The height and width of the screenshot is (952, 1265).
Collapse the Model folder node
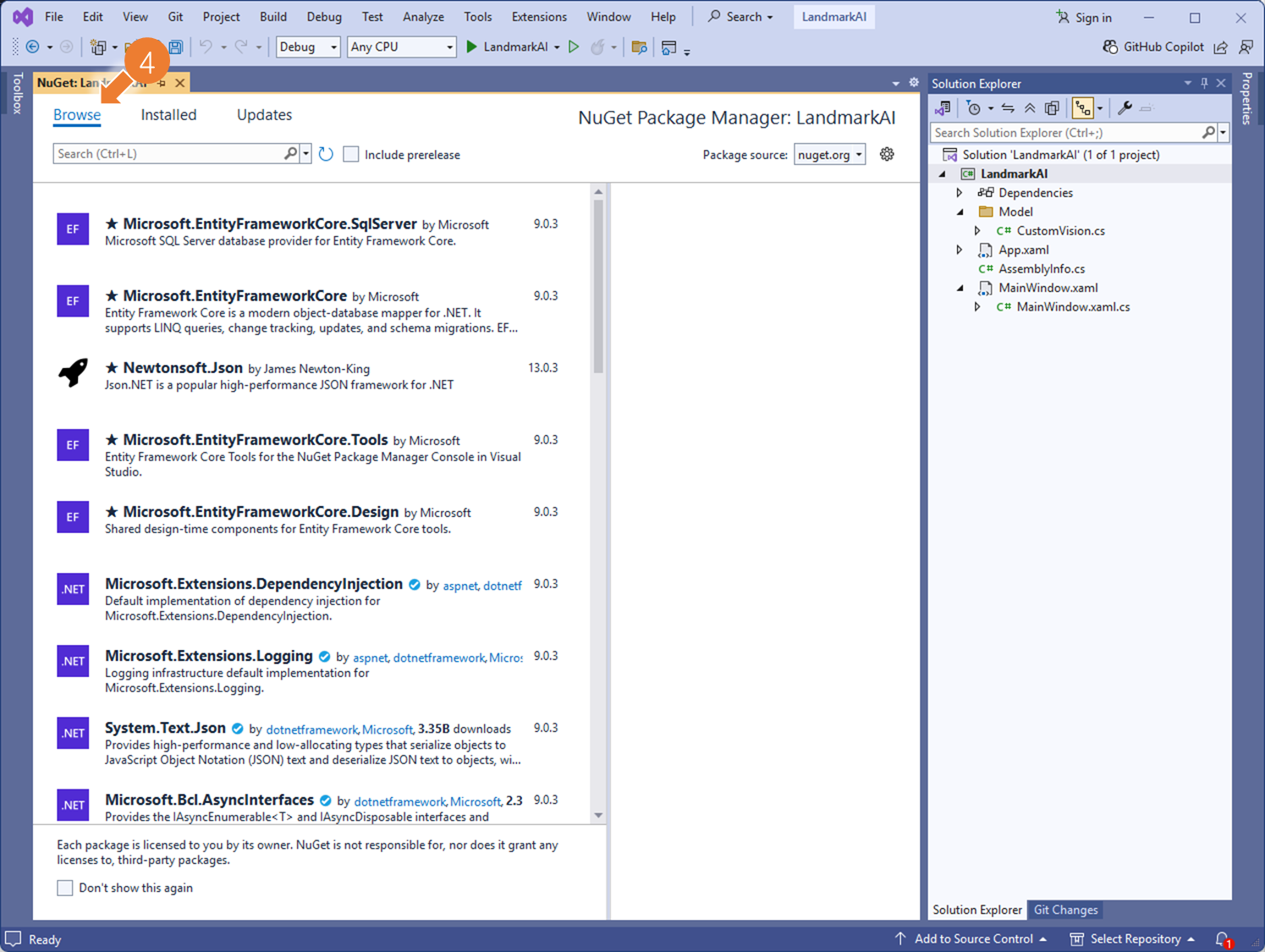click(x=960, y=212)
